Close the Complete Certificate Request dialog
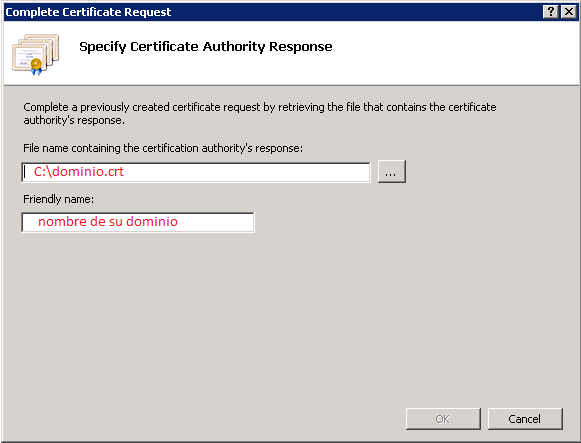The height and width of the screenshot is (443, 581). 568,12
